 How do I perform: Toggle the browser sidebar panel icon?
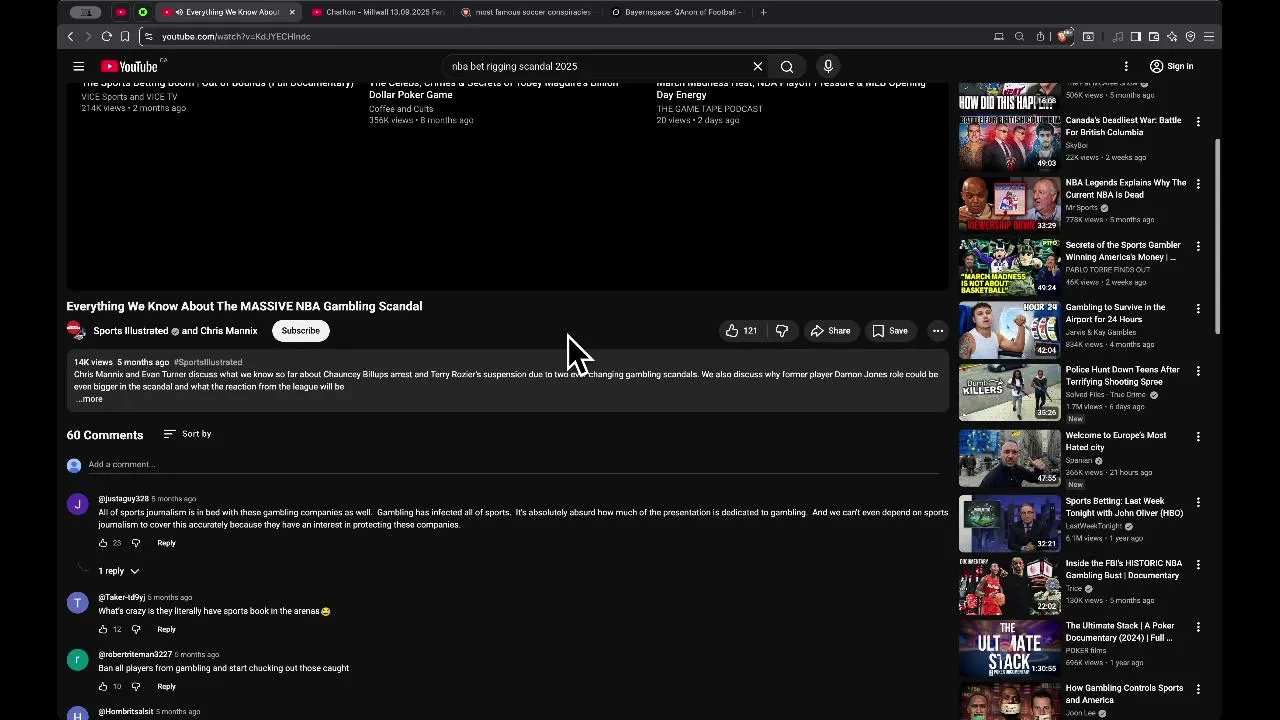(1136, 36)
